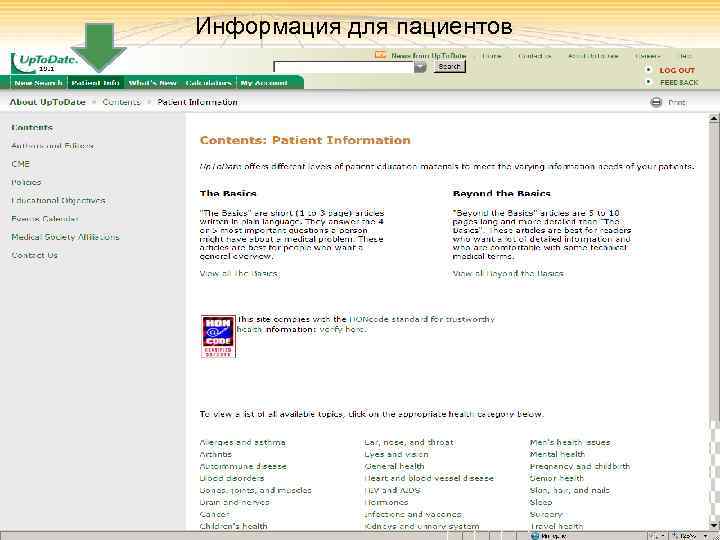Open Kidneys and urinary system category
The image size is (720, 540).
pyautogui.click(x=422, y=526)
